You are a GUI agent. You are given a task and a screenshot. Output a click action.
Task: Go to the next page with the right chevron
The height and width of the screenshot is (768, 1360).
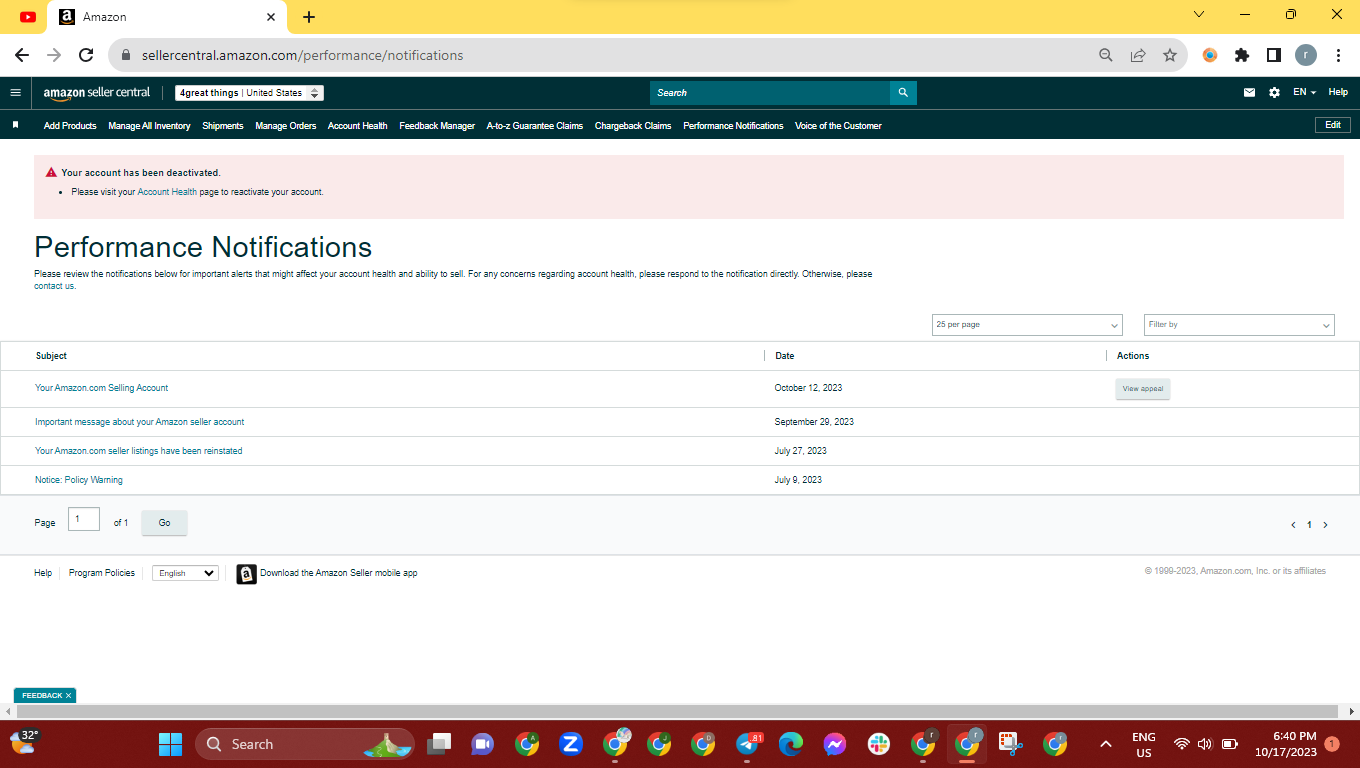pos(1326,525)
